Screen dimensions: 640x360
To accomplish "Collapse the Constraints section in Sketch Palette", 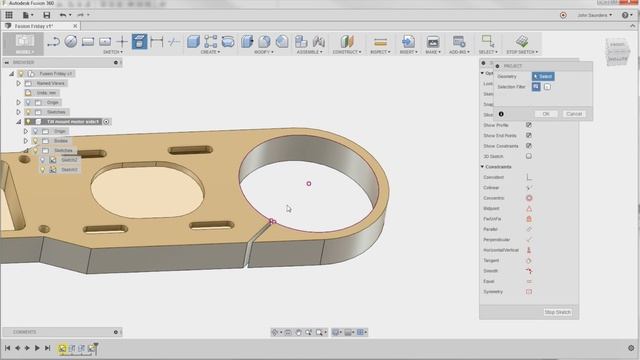I will point(482,167).
